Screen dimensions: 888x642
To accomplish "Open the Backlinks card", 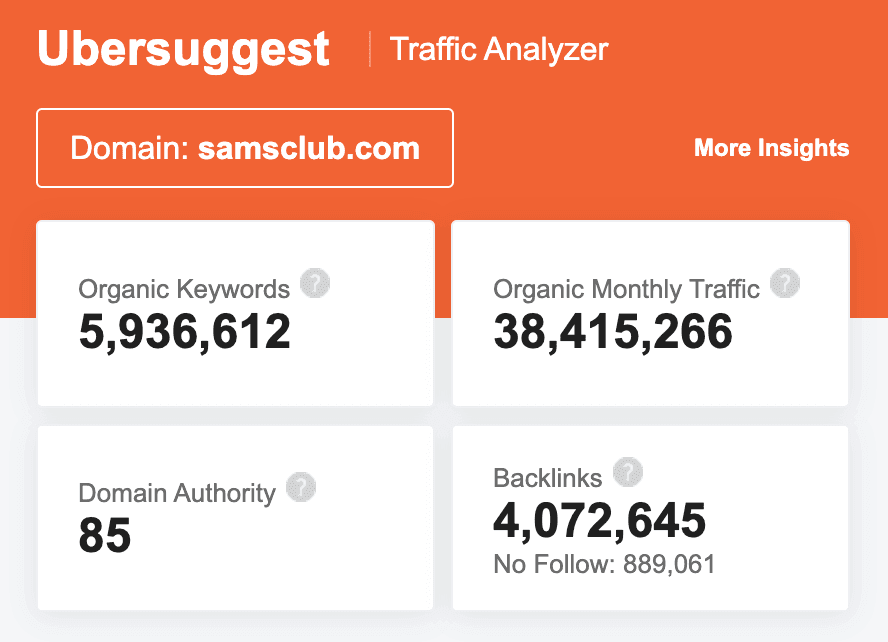I will coord(650,517).
